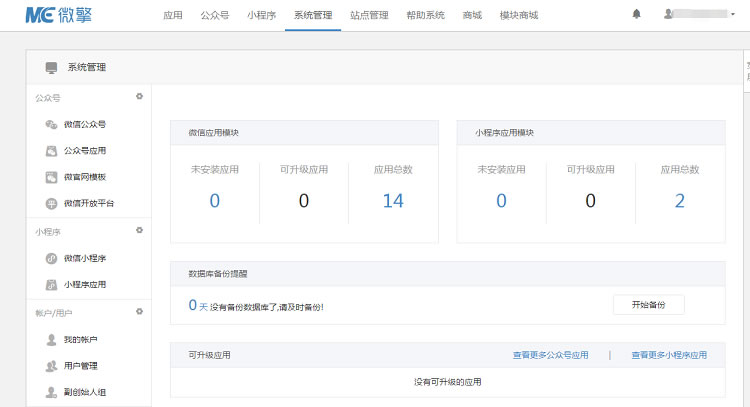Open the 帮助系统 top menu

(x=426, y=15)
